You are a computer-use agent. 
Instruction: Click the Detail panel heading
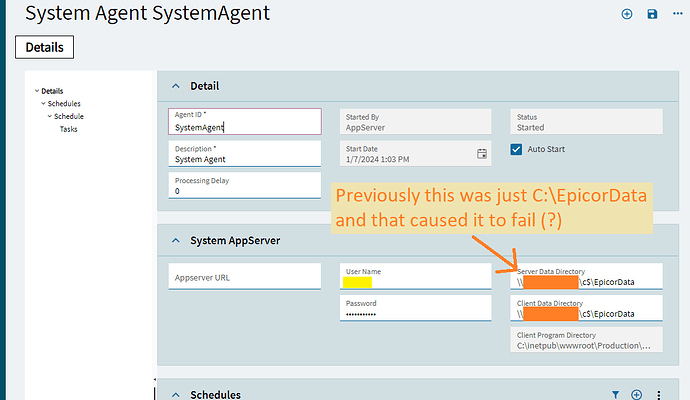pos(205,86)
